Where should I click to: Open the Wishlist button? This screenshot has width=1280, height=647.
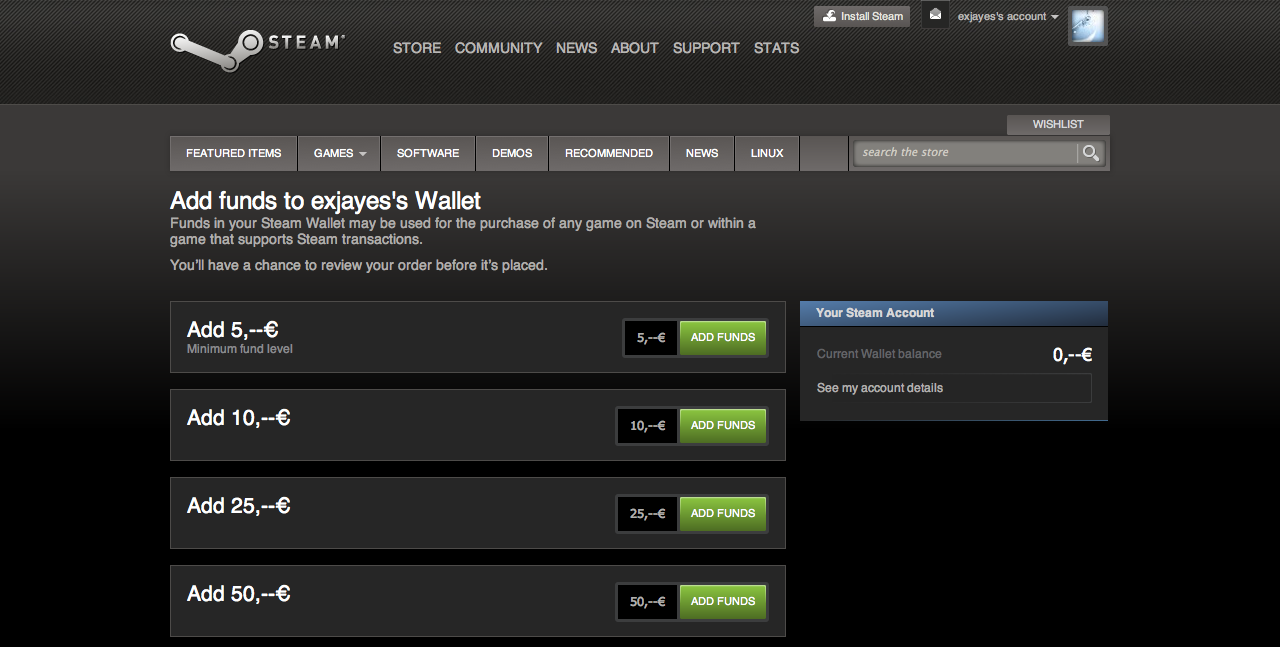[x=1058, y=124]
